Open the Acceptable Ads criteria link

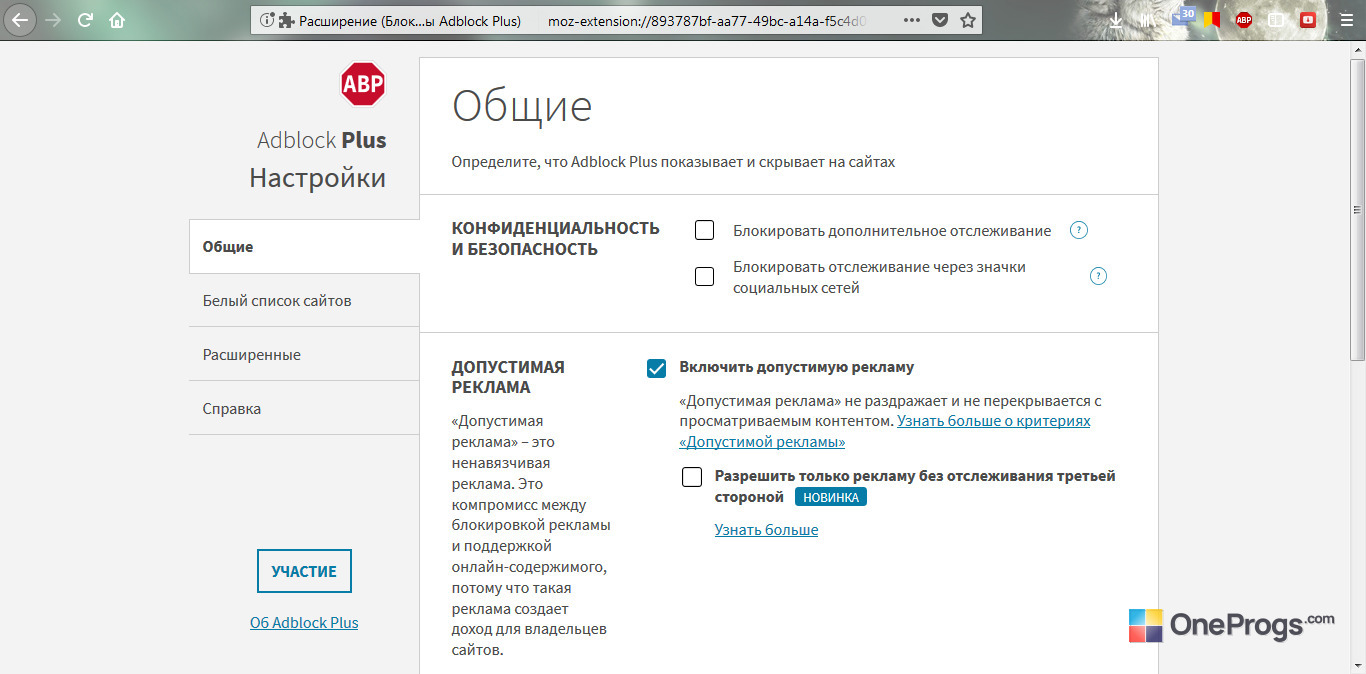pyautogui.click(x=884, y=431)
